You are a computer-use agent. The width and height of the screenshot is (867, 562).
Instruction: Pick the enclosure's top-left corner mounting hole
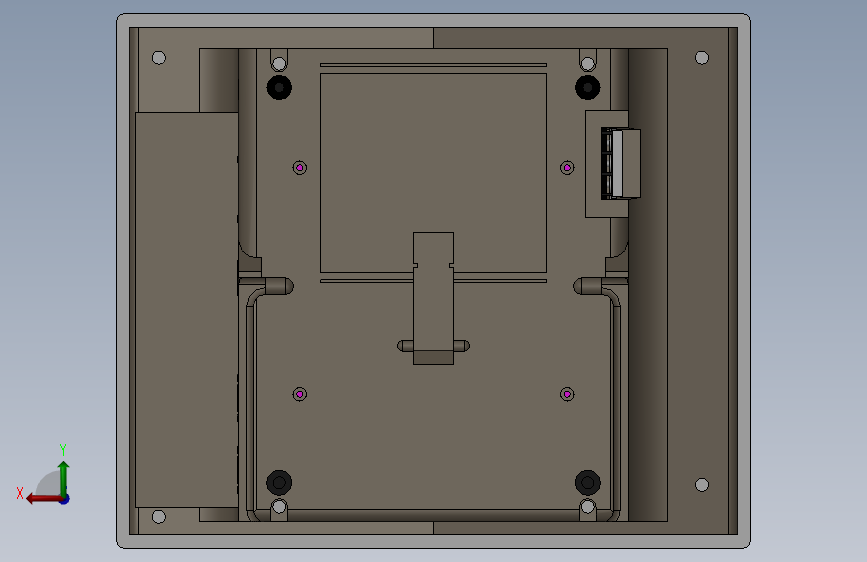click(159, 58)
